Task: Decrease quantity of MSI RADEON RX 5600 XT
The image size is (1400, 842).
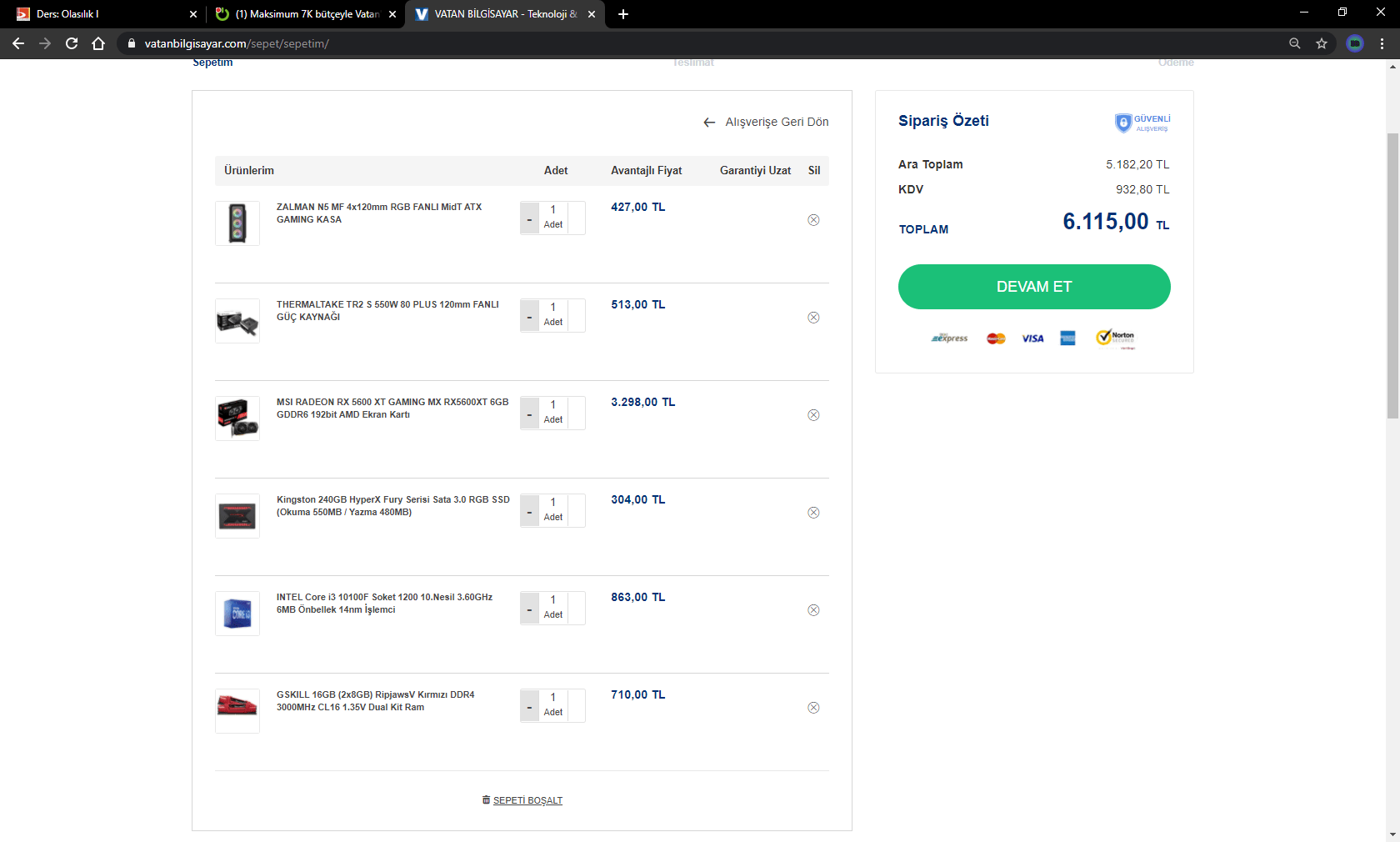Action: (x=529, y=413)
